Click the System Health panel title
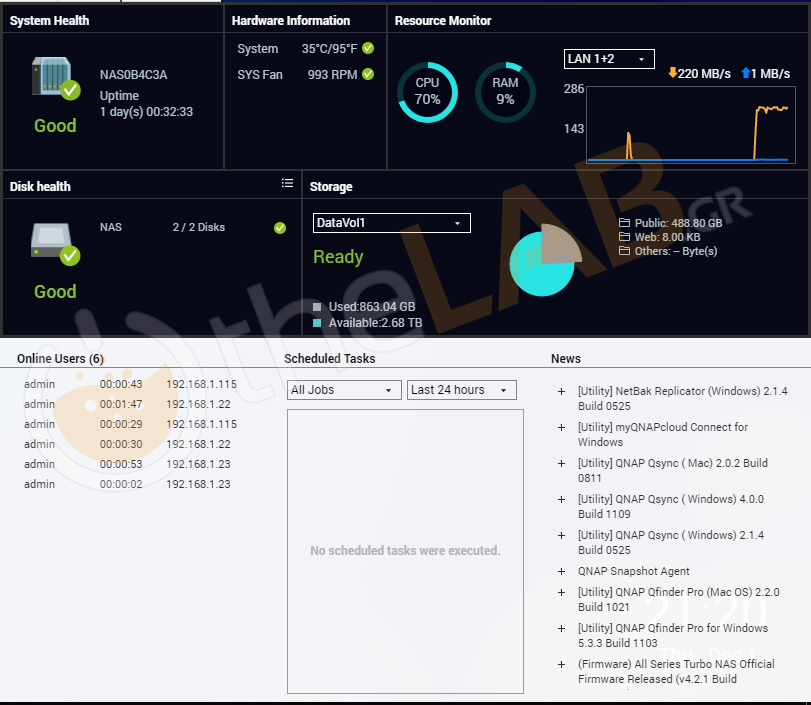This screenshot has height=705, width=811. tap(49, 21)
